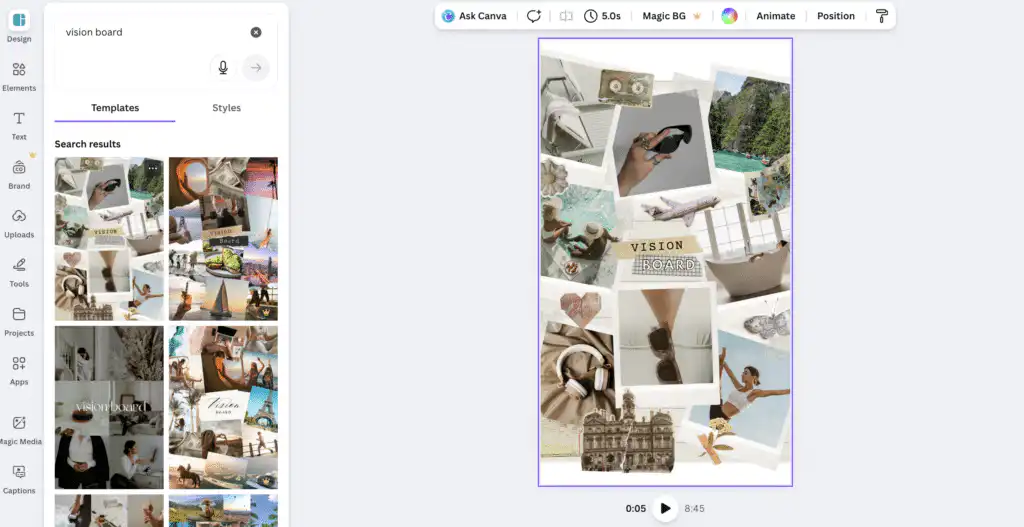1024x527 pixels.
Task: Click the magic regenerate icon in toolbar
Action: pos(534,16)
